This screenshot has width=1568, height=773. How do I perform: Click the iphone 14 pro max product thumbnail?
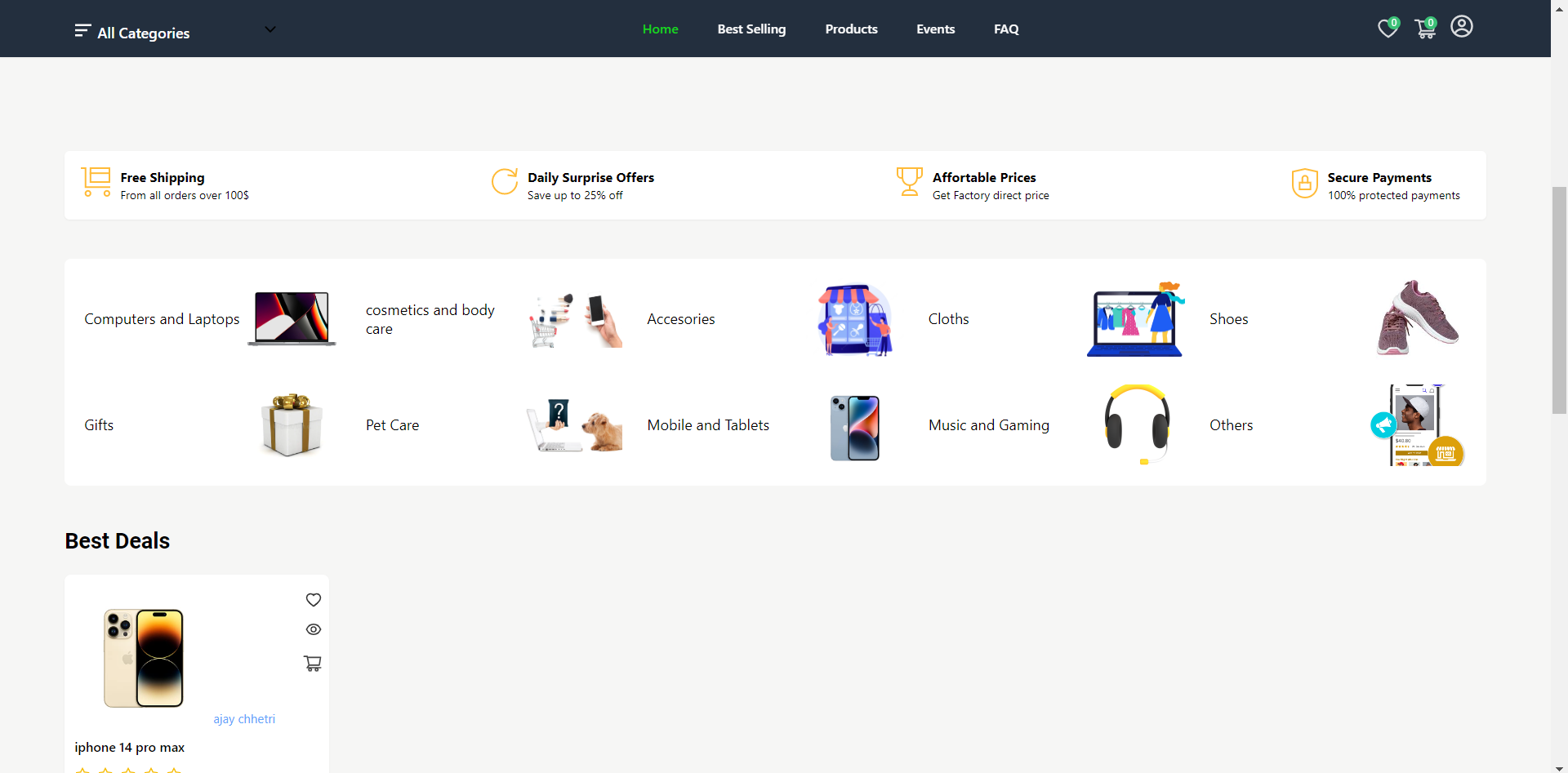point(144,658)
